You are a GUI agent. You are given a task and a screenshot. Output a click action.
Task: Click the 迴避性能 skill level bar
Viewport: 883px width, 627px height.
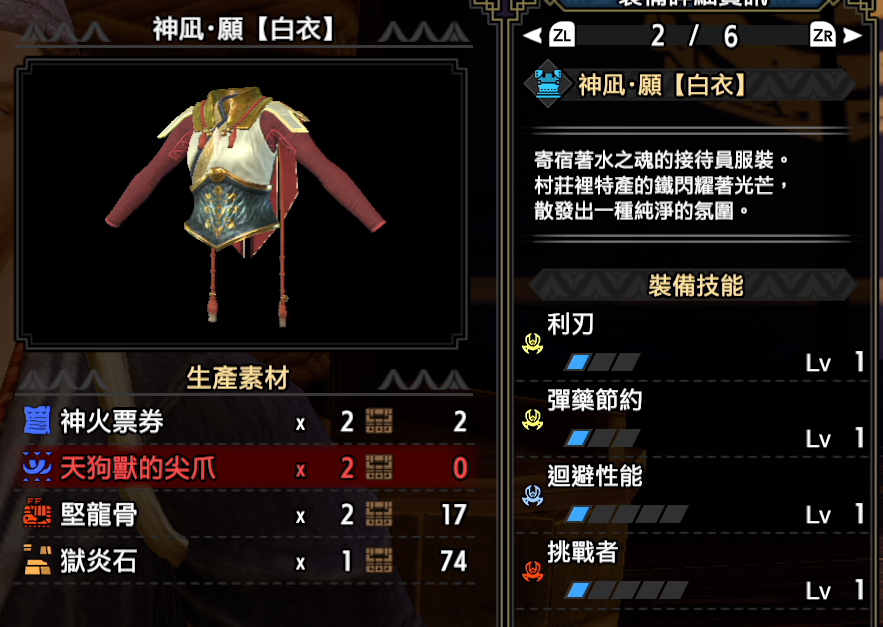626,514
